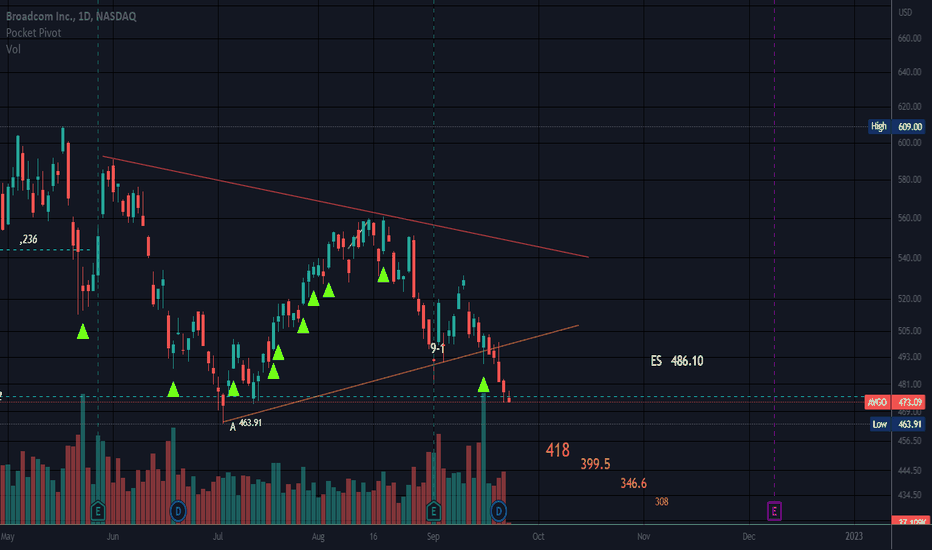
Task: Select the A 463.91 low annotation
Action: coord(245,424)
